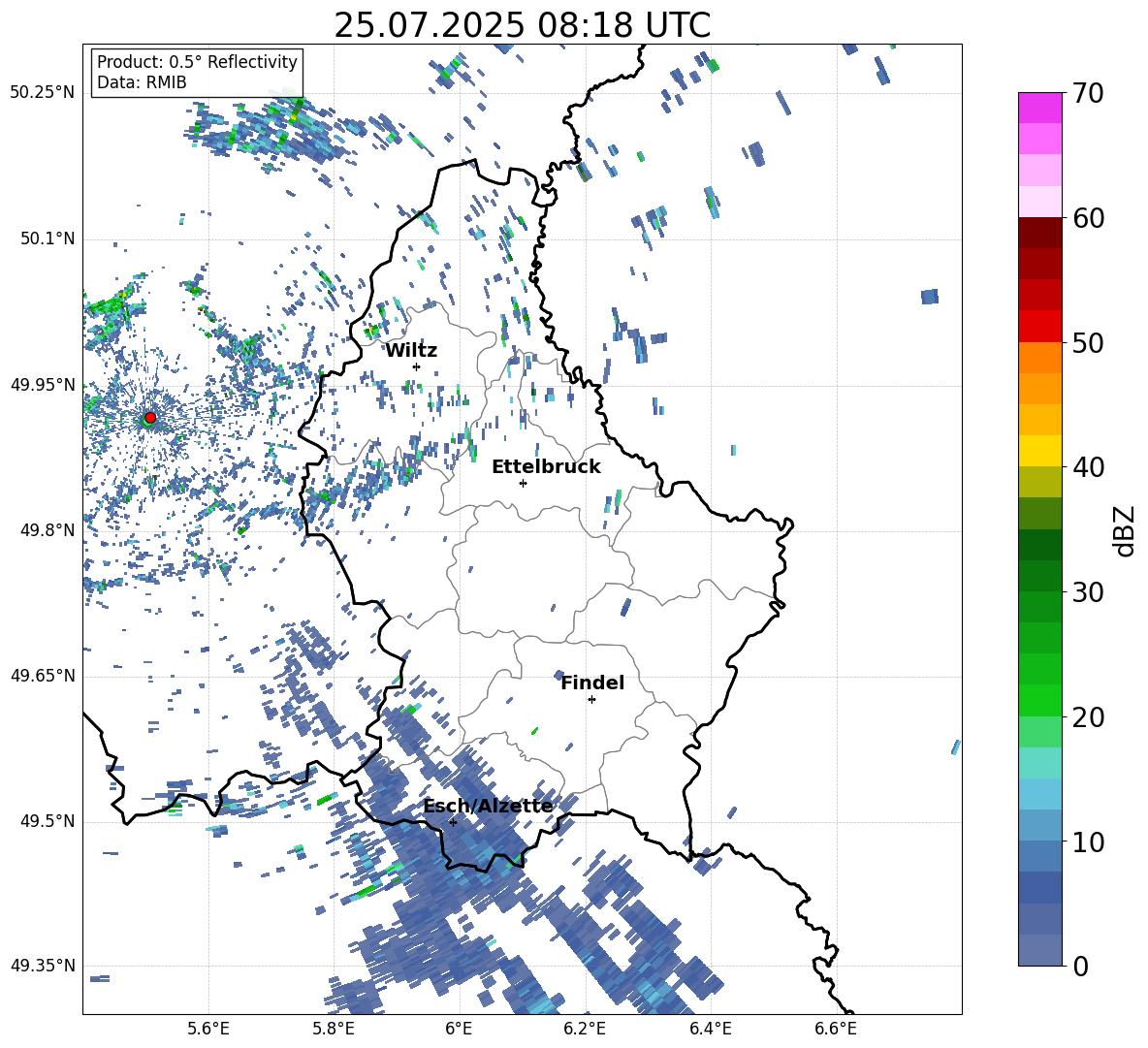The height and width of the screenshot is (1048, 1148).
Task: Click the 10 tick on colorbar
Action: [1088, 842]
